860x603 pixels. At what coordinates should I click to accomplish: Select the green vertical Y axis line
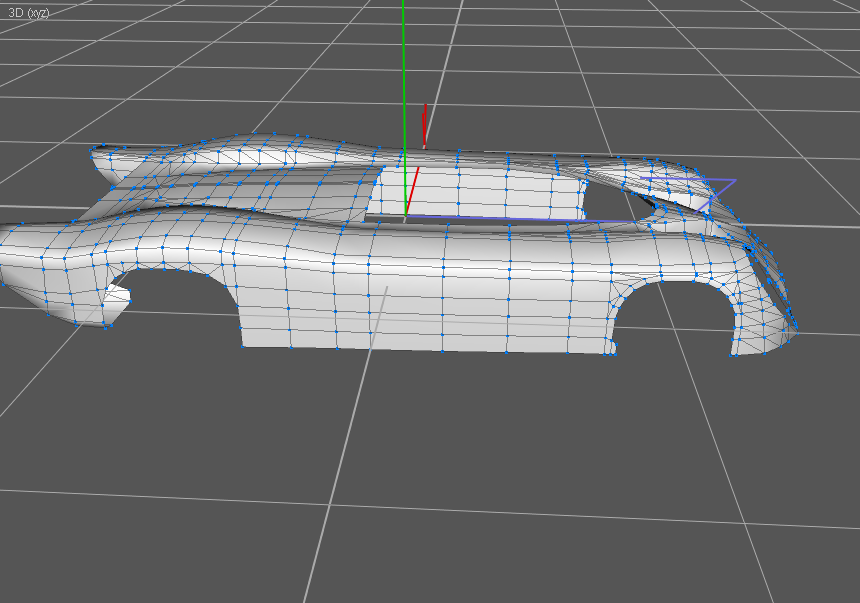[404, 108]
